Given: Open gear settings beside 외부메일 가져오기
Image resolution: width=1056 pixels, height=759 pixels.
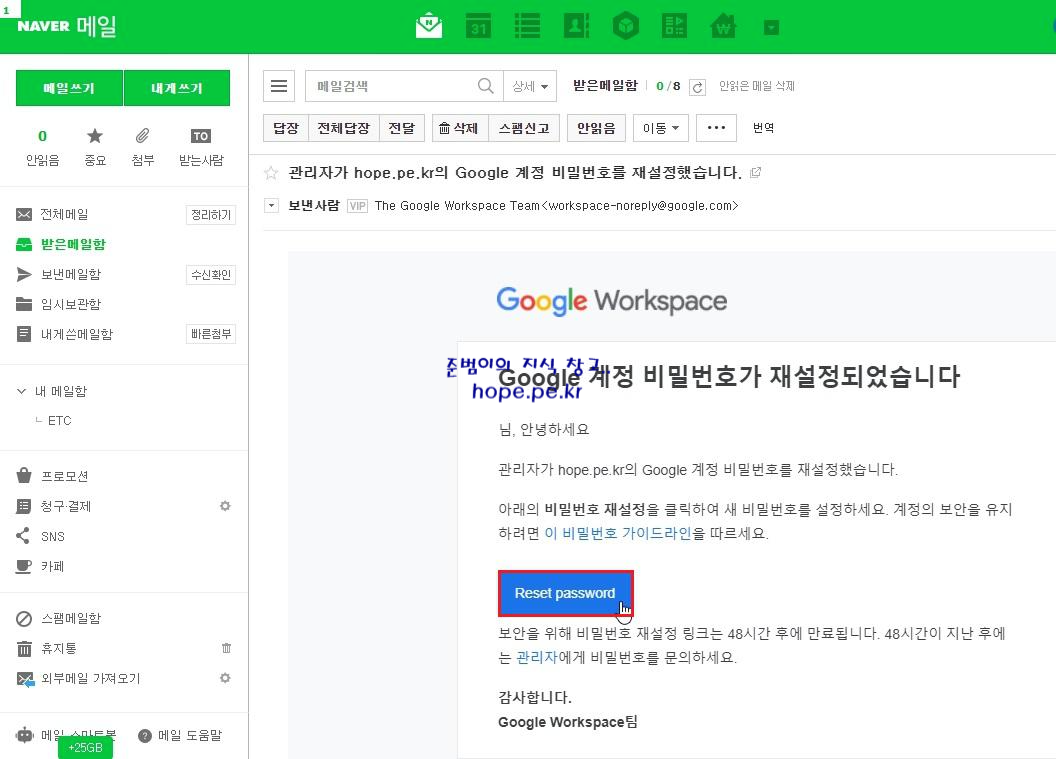Looking at the screenshot, I should point(225,678).
